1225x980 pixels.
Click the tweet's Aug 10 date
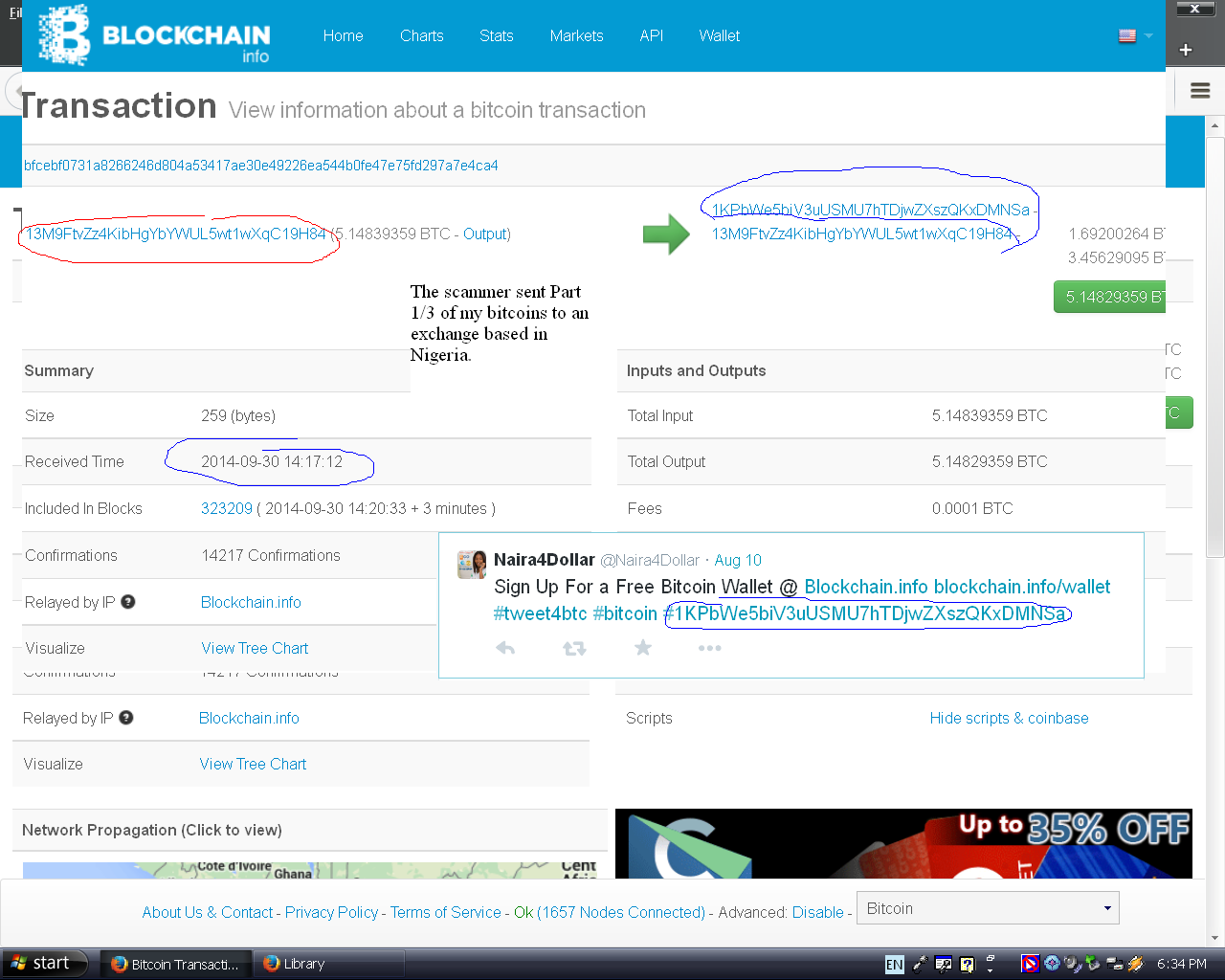[x=738, y=560]
